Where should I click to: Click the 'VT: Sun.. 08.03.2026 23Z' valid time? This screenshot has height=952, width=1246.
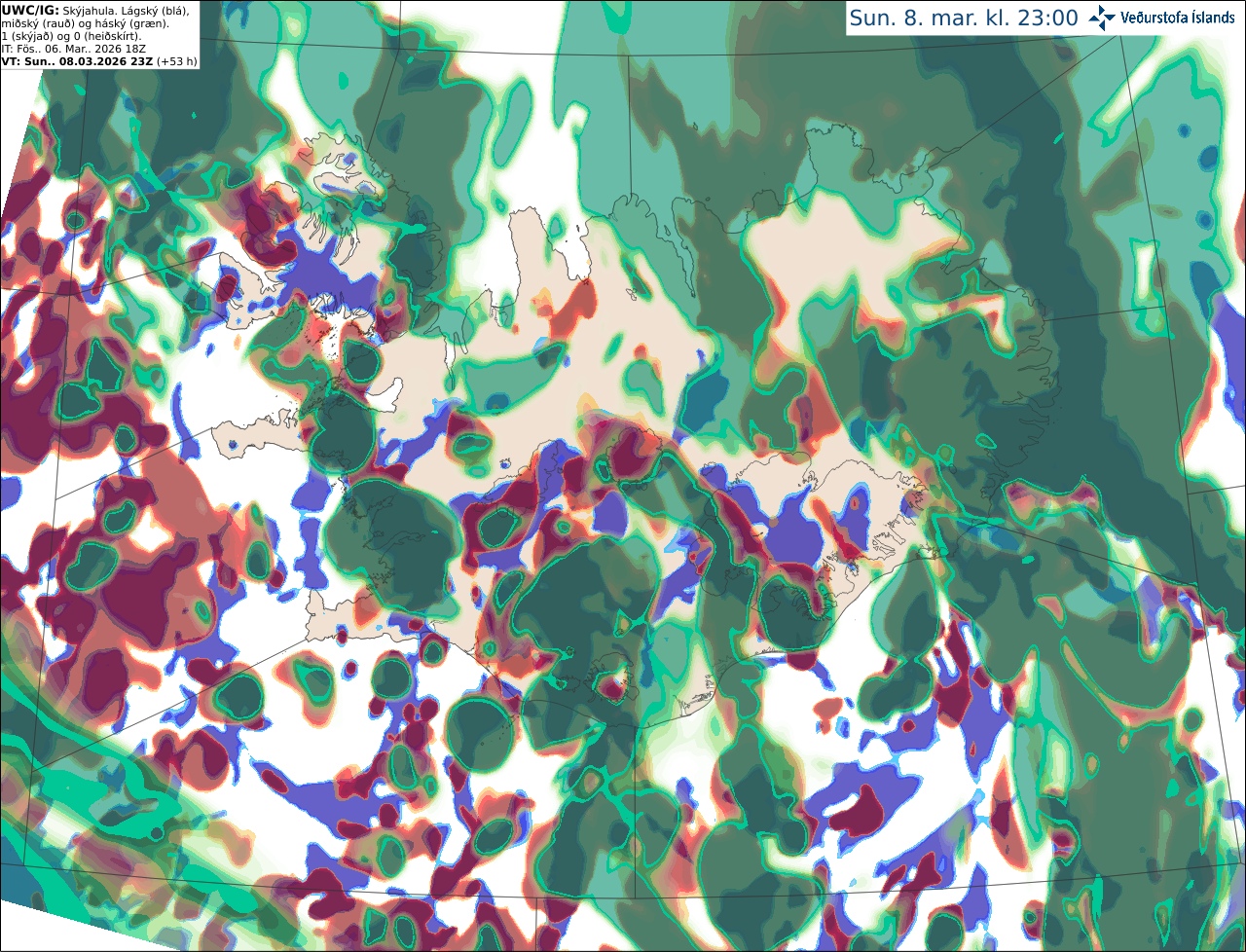(x=77, y=60)
